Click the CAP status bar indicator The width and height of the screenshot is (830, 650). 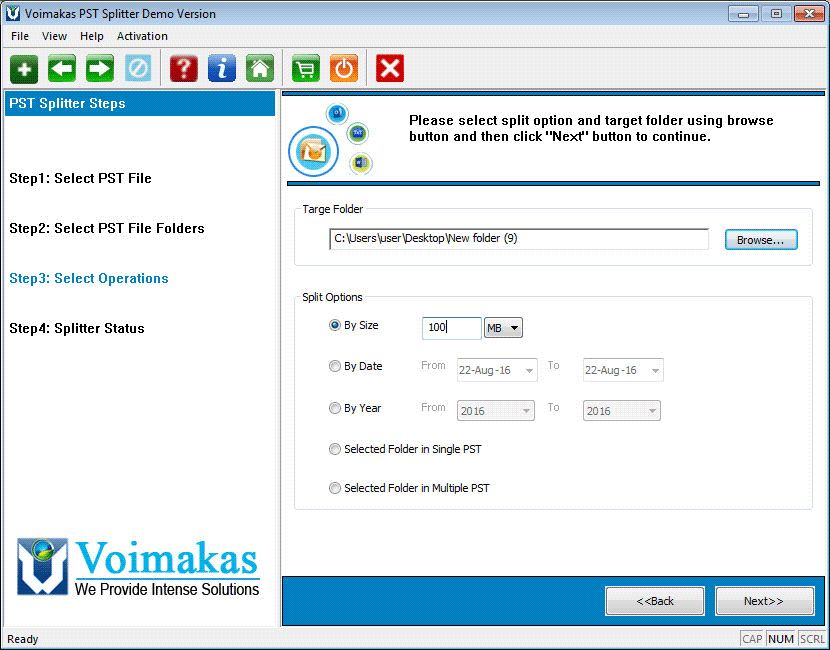(x=752, y=639)
